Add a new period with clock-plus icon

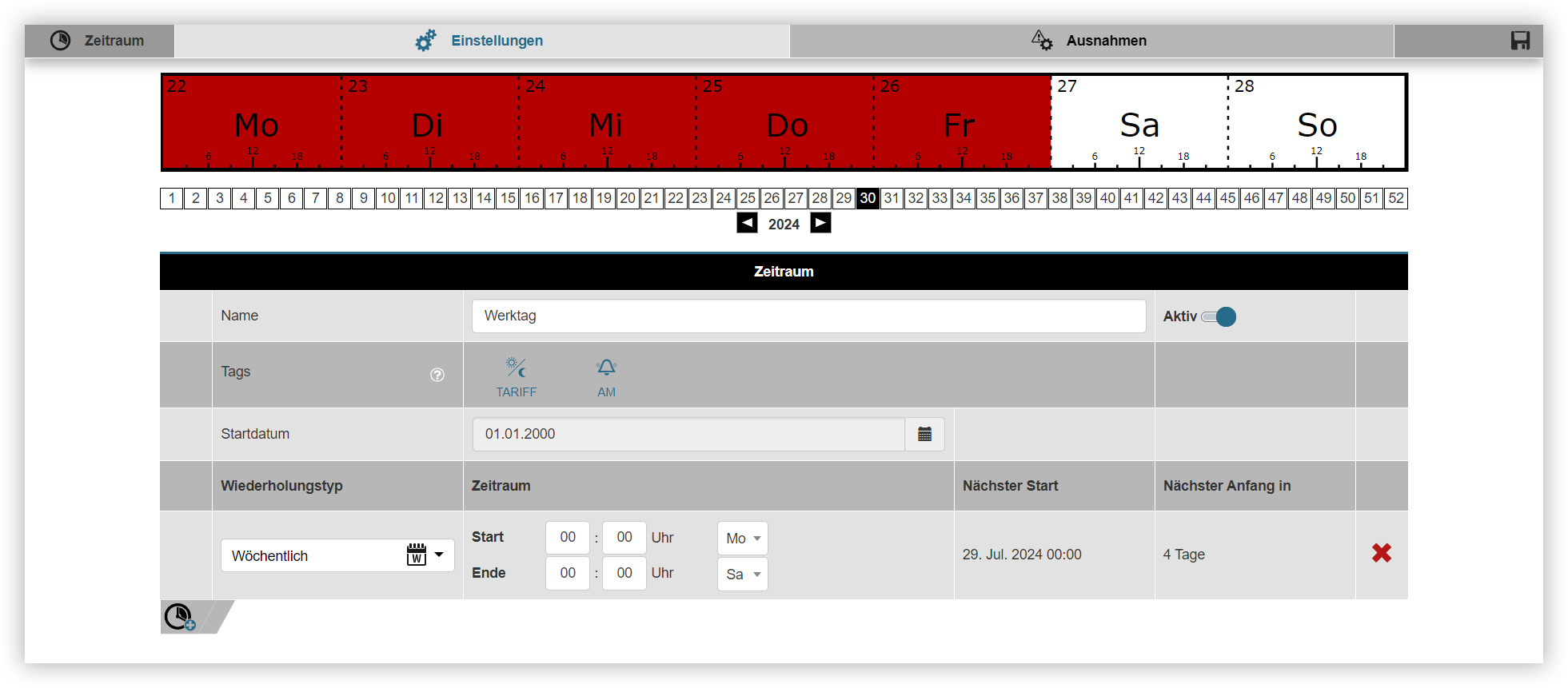coord(179,617)
